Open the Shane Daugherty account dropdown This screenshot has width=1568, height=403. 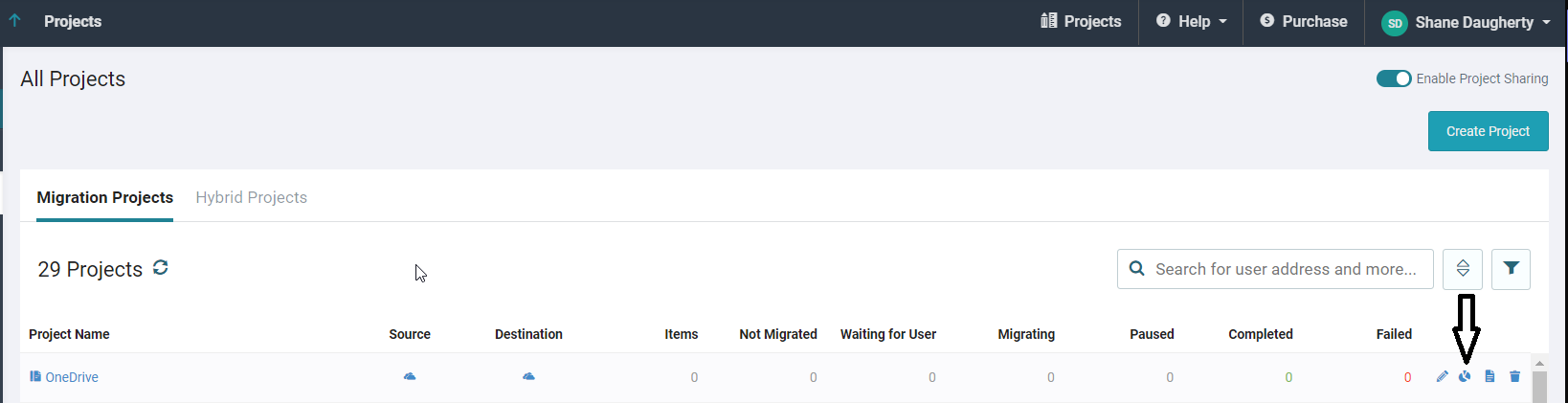coord(1466,22)
